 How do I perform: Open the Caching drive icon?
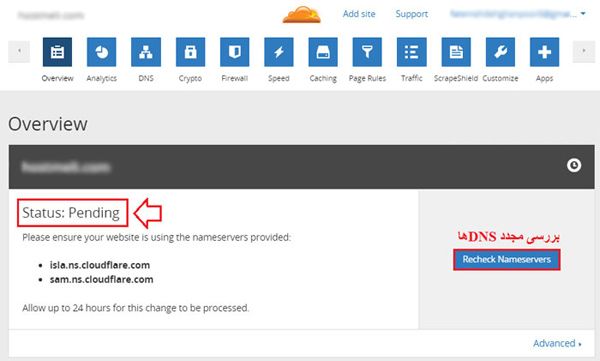(x=323, y=52)
